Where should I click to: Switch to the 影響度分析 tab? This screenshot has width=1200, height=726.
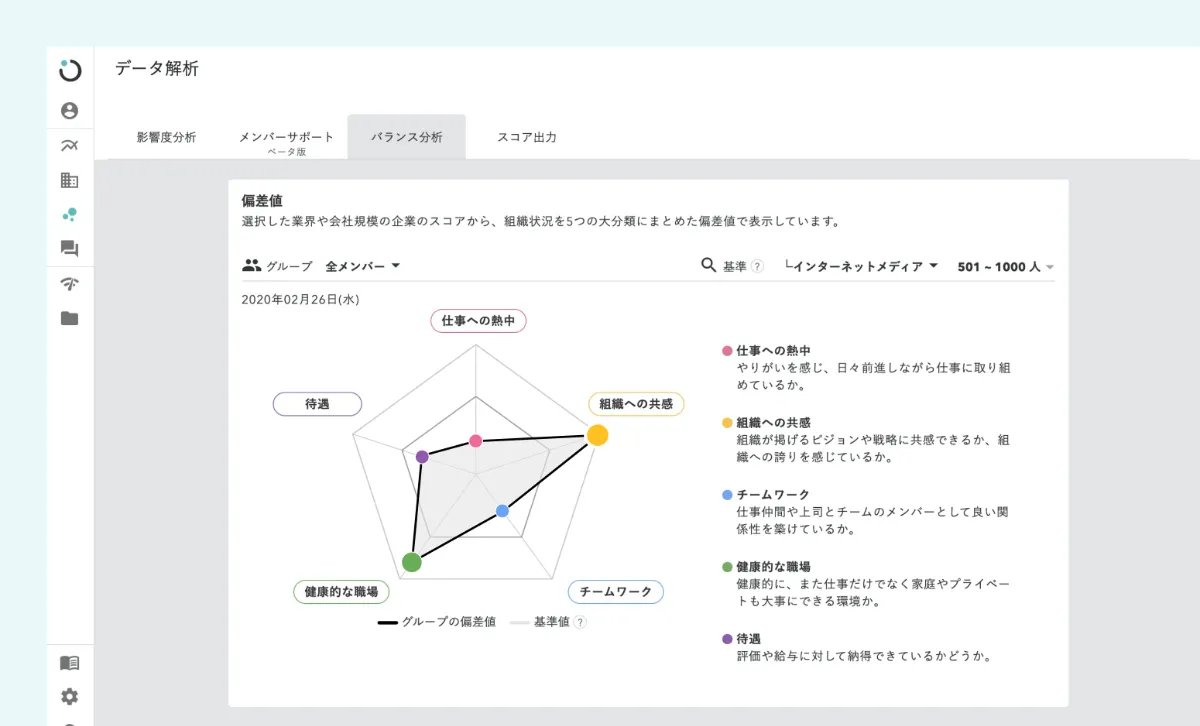tap(166, 138)
